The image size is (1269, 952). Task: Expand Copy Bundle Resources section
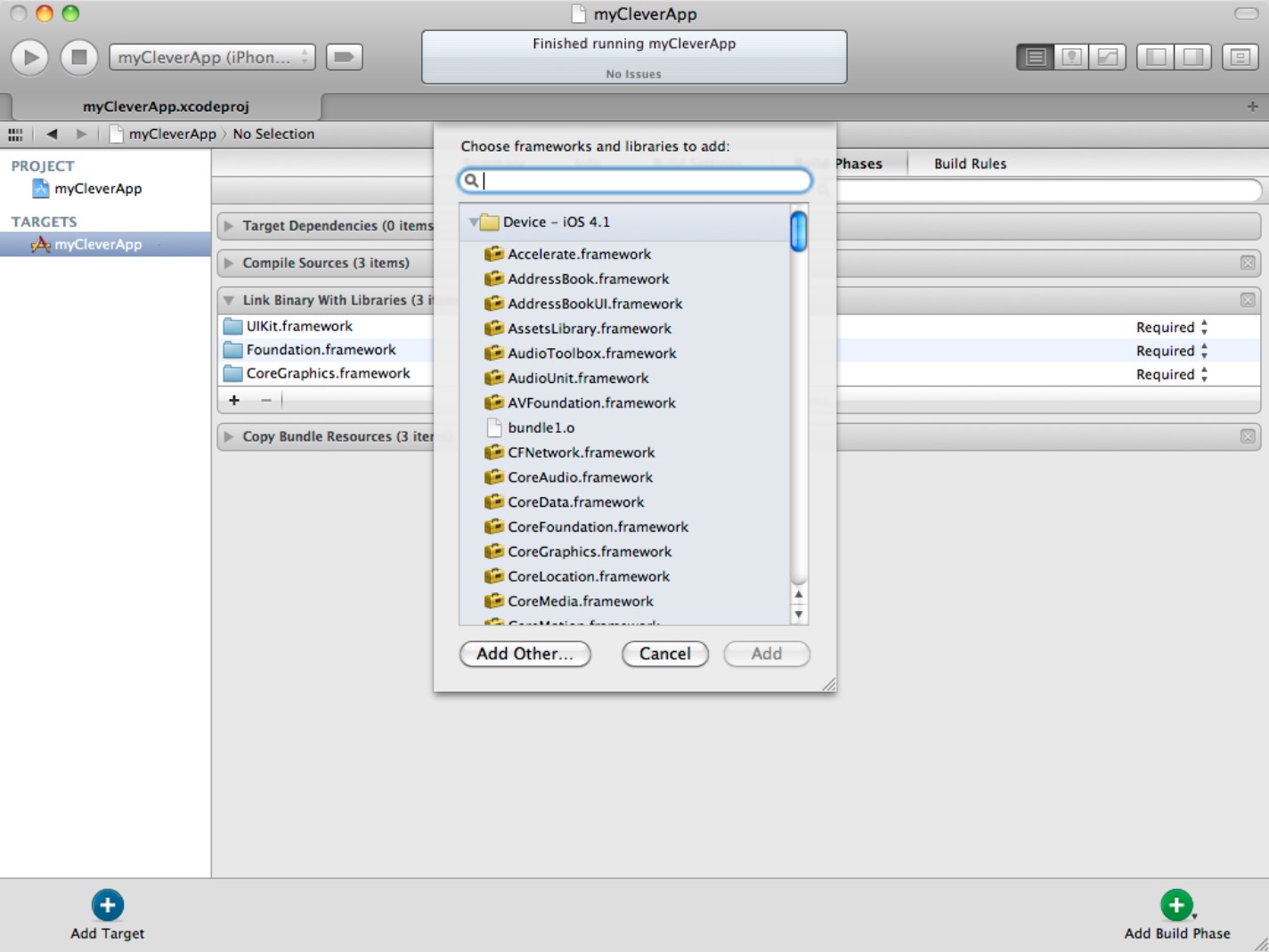229,437
